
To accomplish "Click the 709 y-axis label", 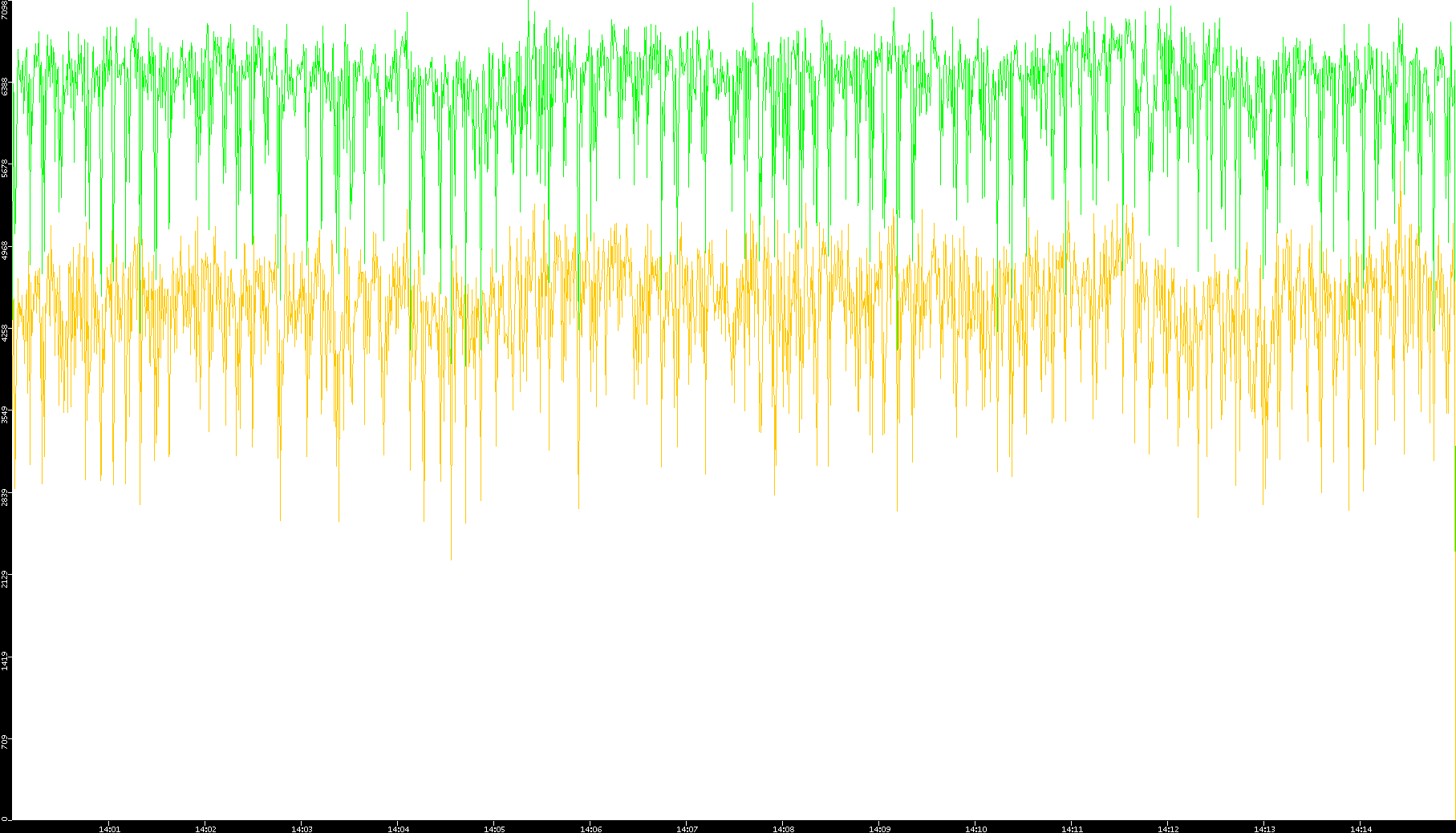I will tap(5, 741).
